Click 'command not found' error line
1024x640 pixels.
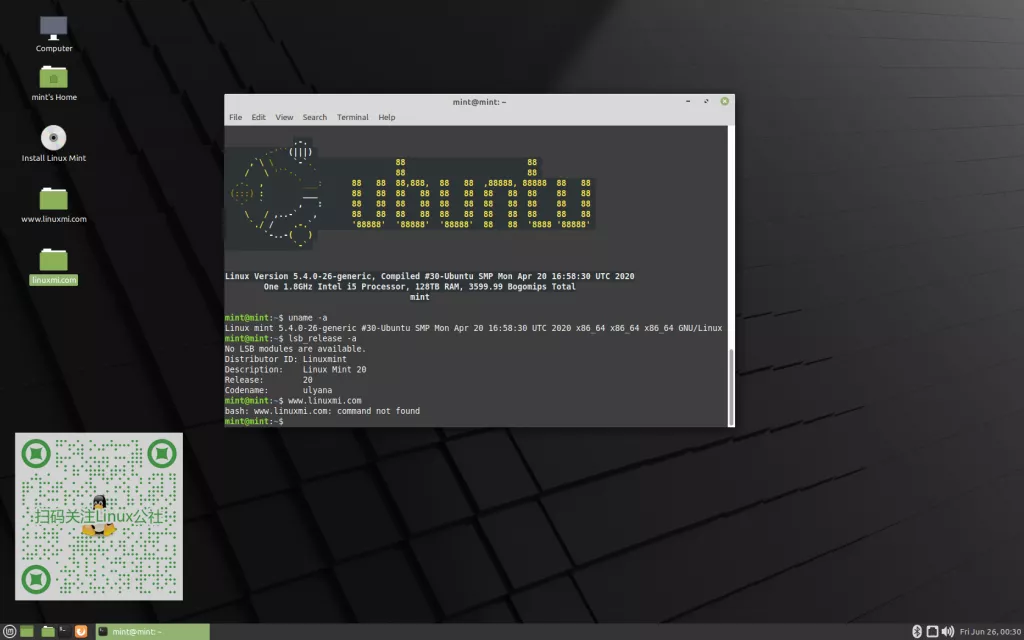(x=322, y=411)
